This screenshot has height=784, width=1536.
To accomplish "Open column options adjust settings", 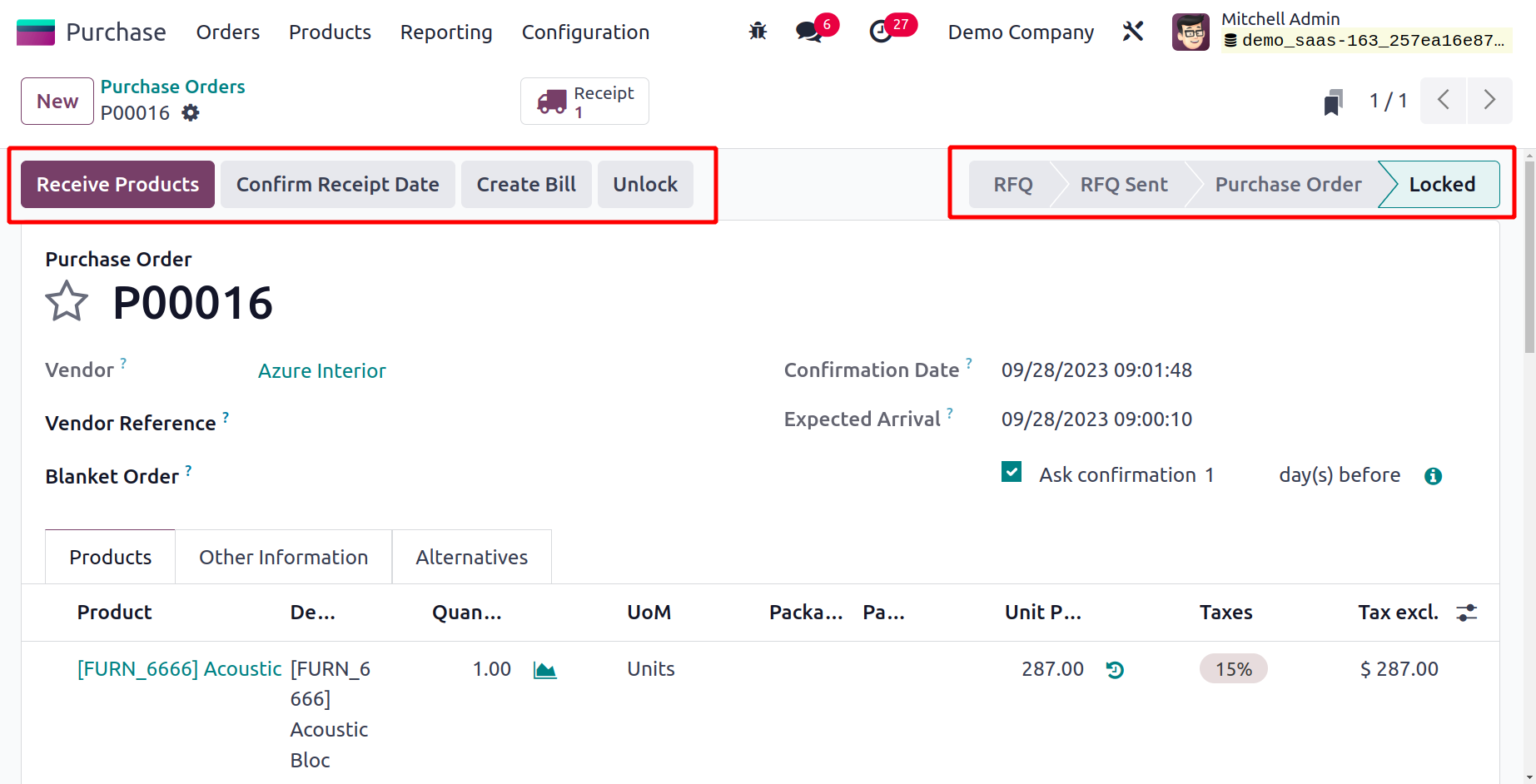I will coord(1467,613).
